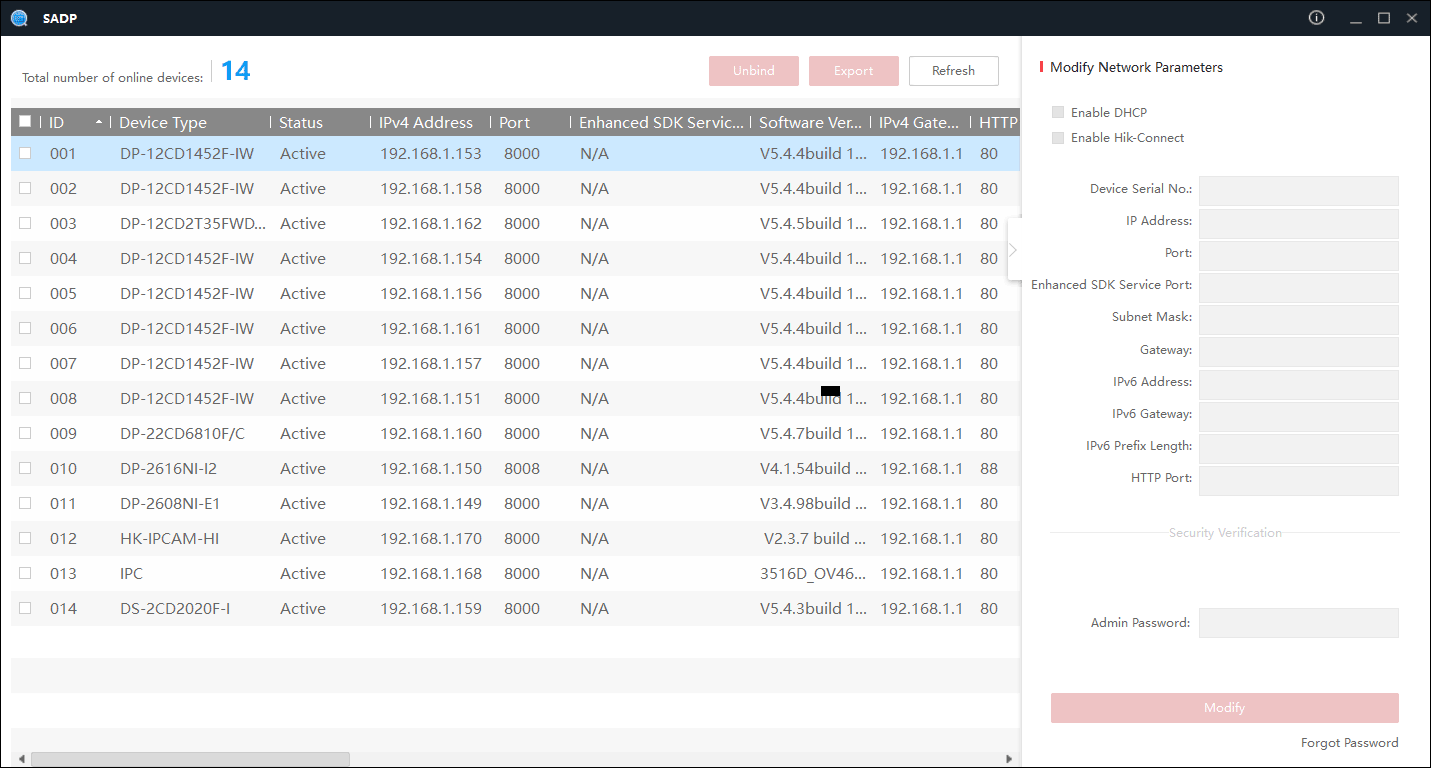Select device DP-22CD6810F/C
This screenshot has height=768, width=1431.
(x=182, y=434)
